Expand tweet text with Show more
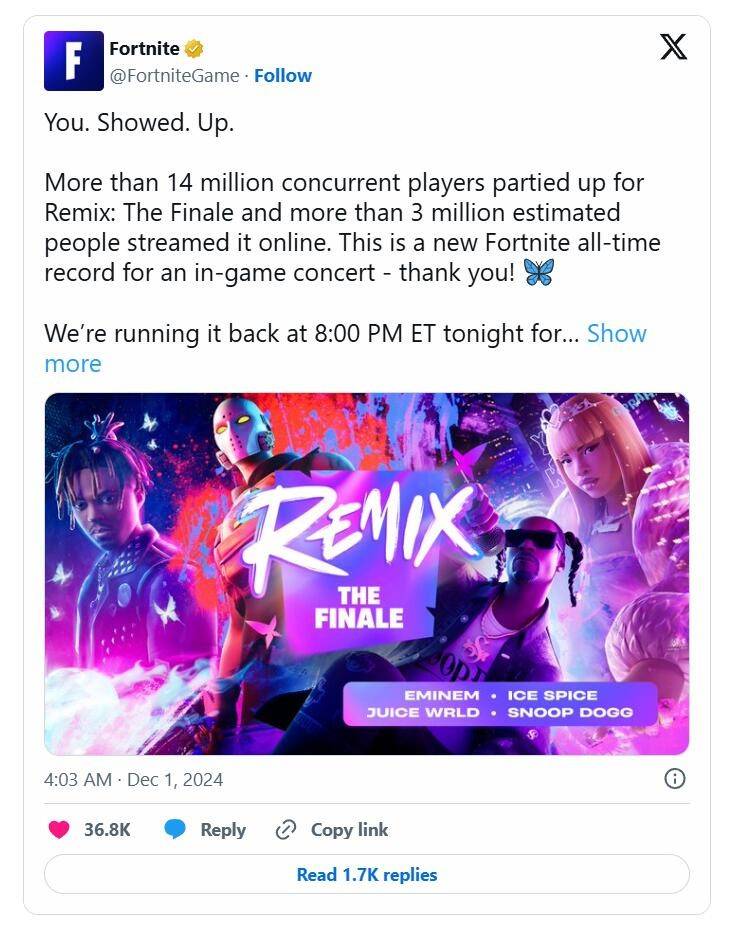Image resolution: width=732 pixels, height=929 pixels. tap(616, 333)
